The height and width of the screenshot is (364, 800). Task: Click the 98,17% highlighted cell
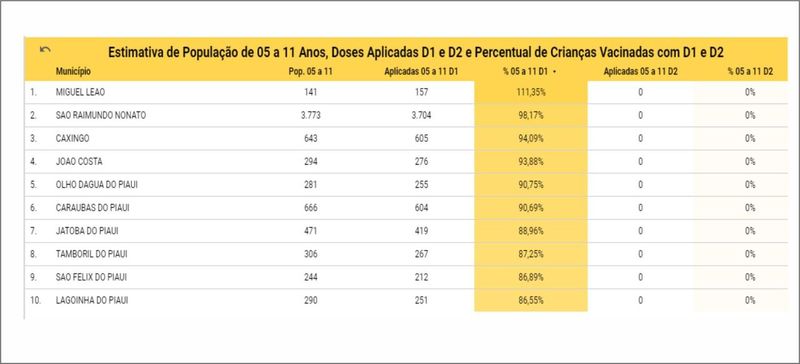coord(531,115)
